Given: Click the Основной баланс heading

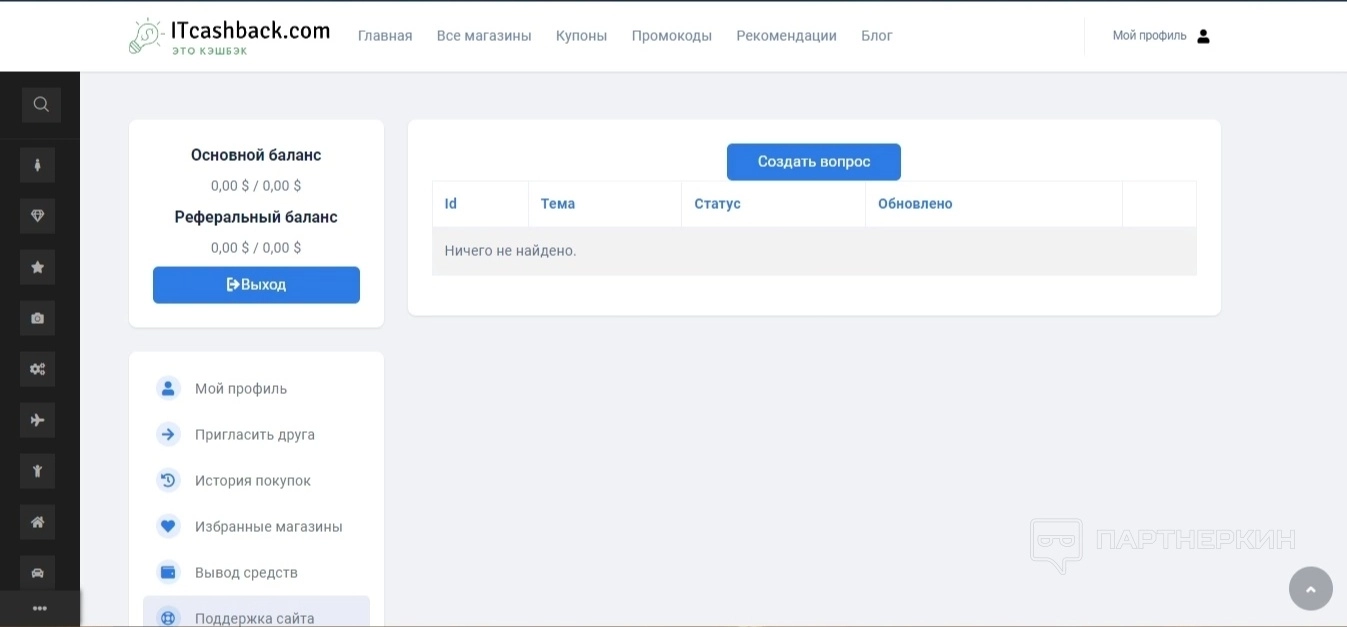Looking at the screenshot, I should (x=256, y=155).
